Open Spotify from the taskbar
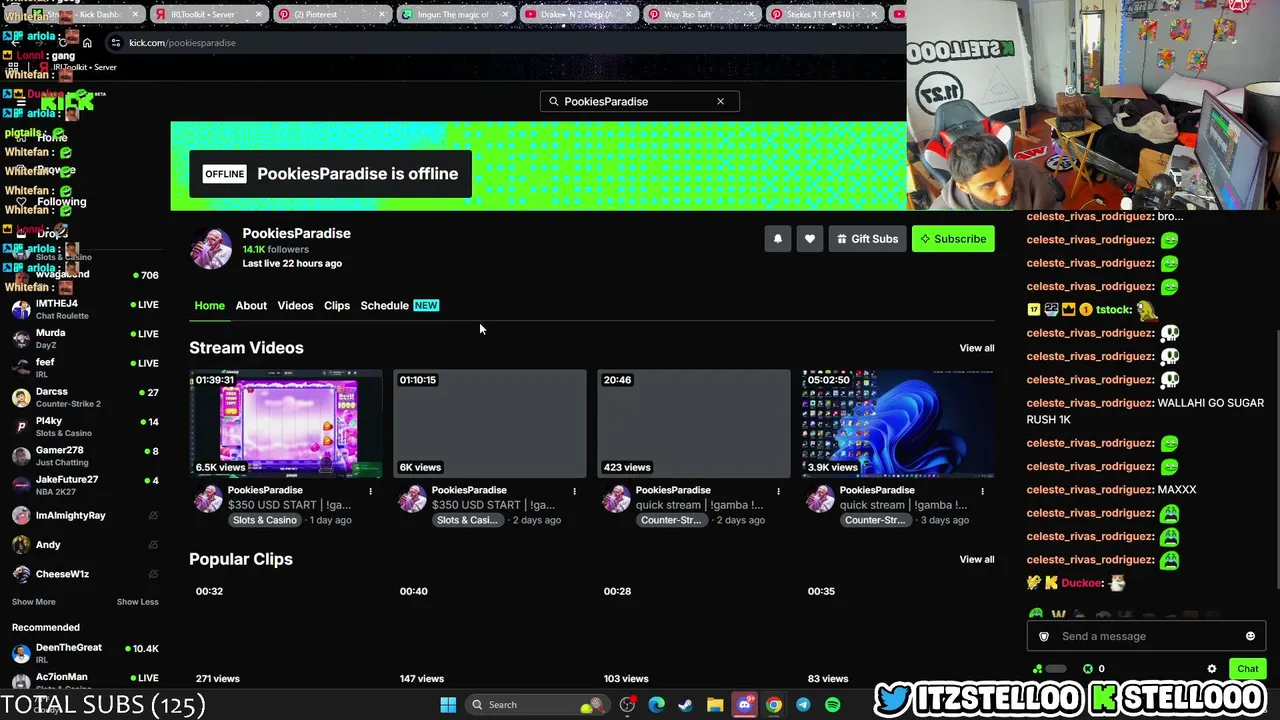 832,705
